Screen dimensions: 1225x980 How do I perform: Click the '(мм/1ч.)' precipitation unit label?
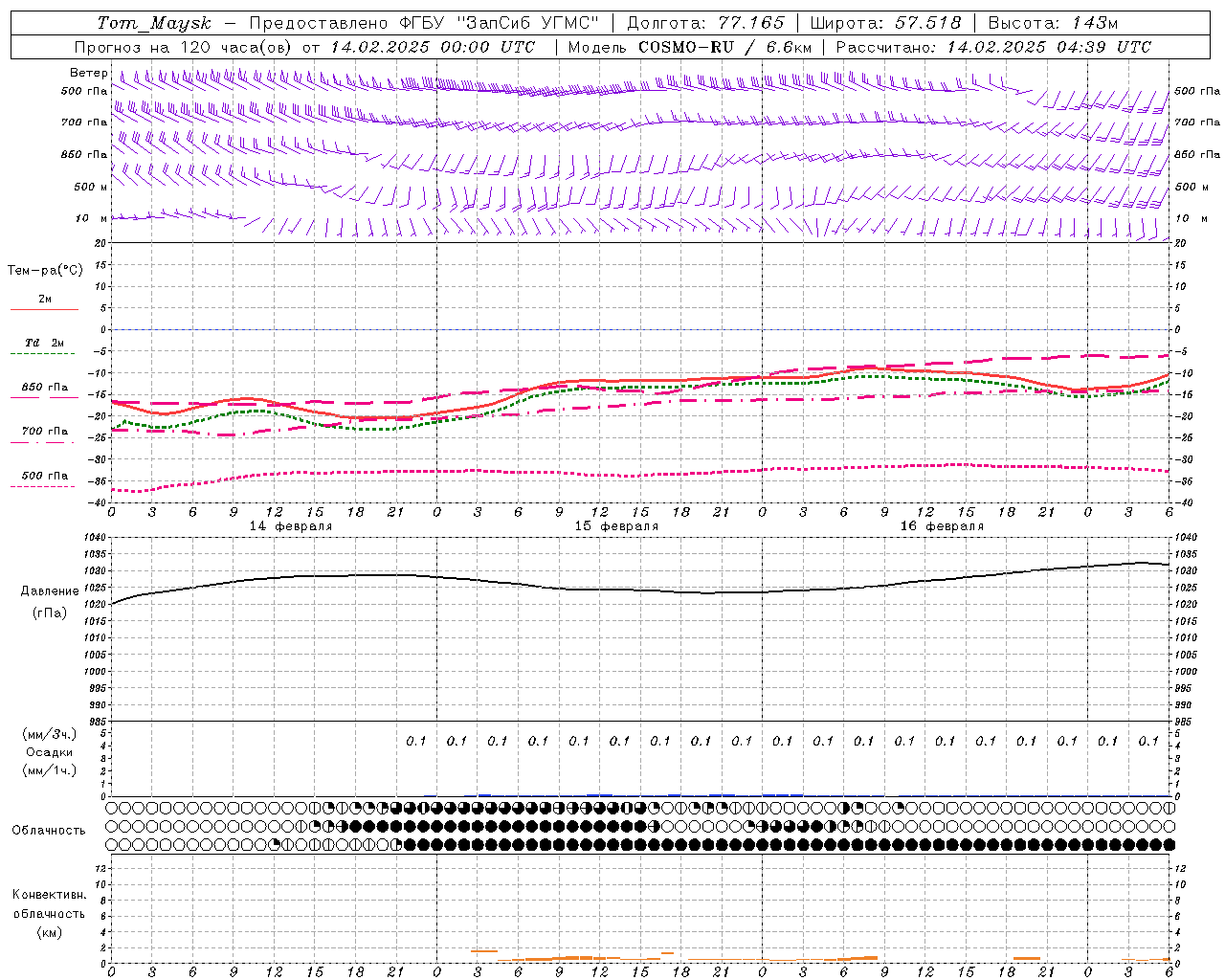[x=50, y=770]
